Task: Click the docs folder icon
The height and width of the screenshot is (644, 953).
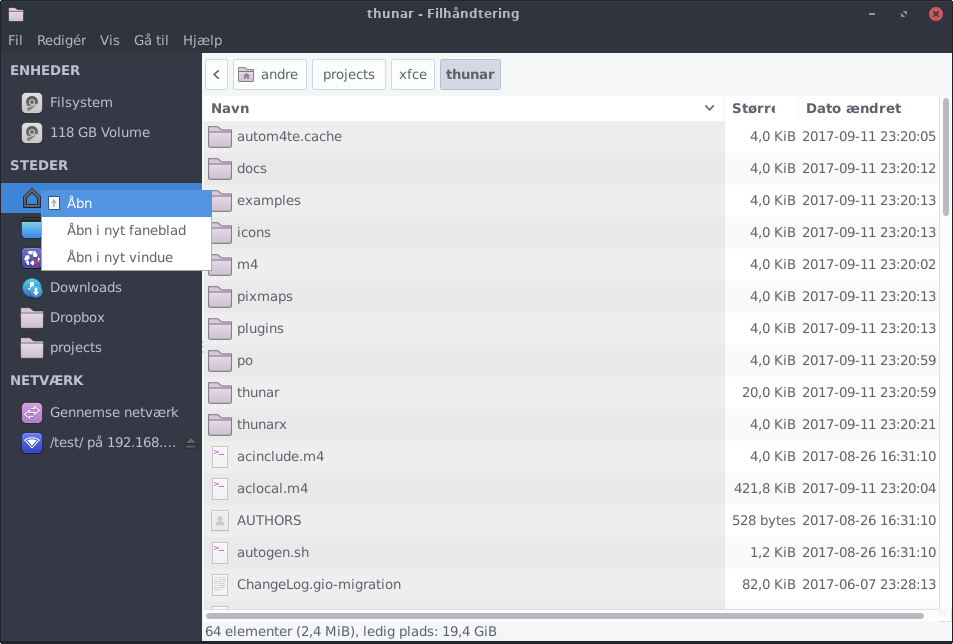Action: (220, 168)
